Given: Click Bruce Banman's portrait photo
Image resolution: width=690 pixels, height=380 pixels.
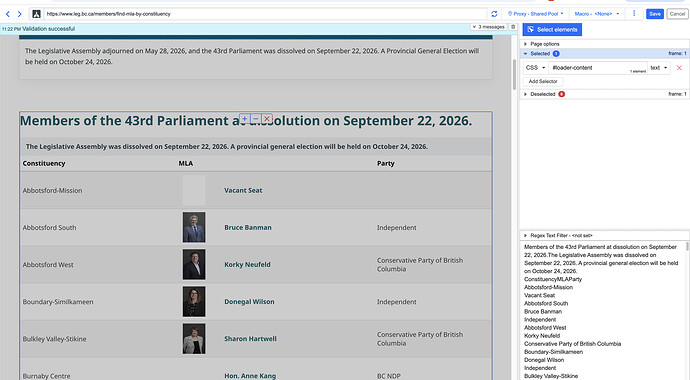Looking at the screenshot, I should [194, 227].
